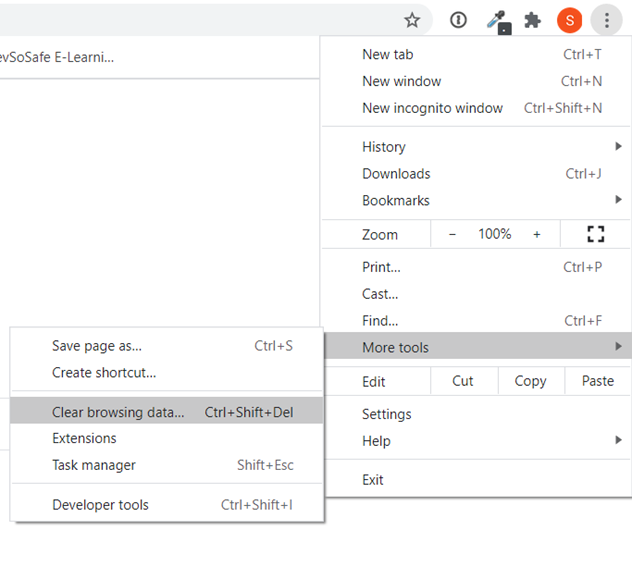
Task: Click the color picker extension icon
Action: pyautogui.click(x=497, y=21)
